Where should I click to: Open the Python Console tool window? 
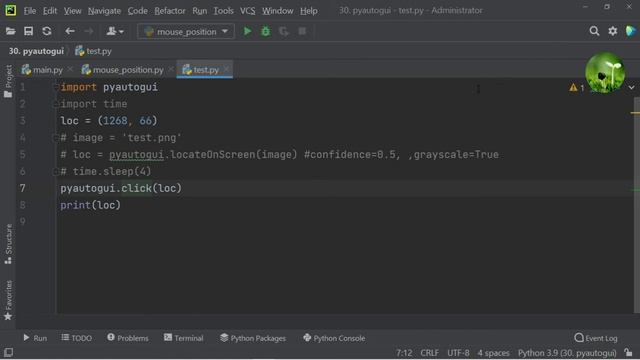pyautogui.click(x=334, y=338)
